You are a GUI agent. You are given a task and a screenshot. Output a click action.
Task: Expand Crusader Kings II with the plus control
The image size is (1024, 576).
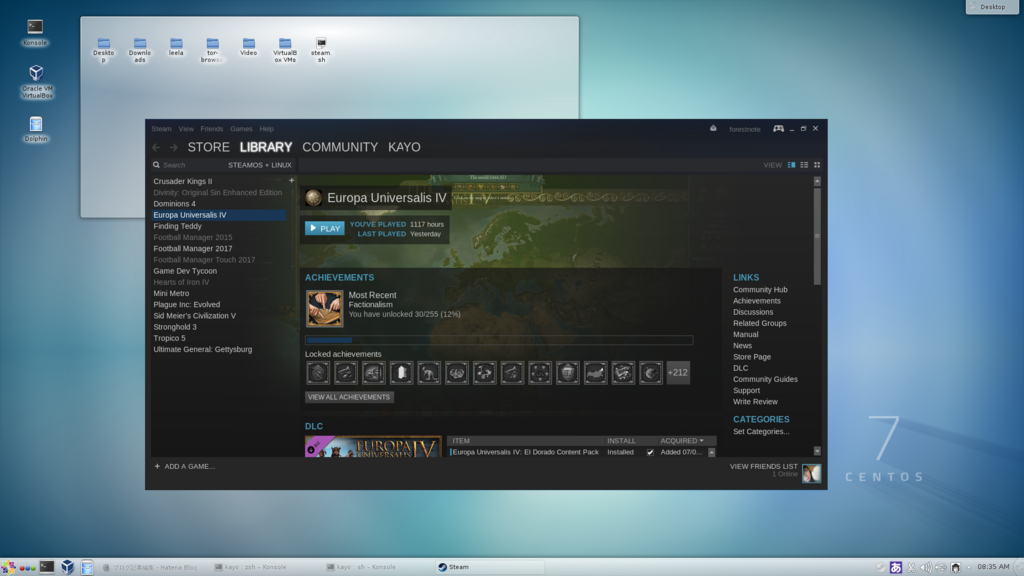(291, 179)
